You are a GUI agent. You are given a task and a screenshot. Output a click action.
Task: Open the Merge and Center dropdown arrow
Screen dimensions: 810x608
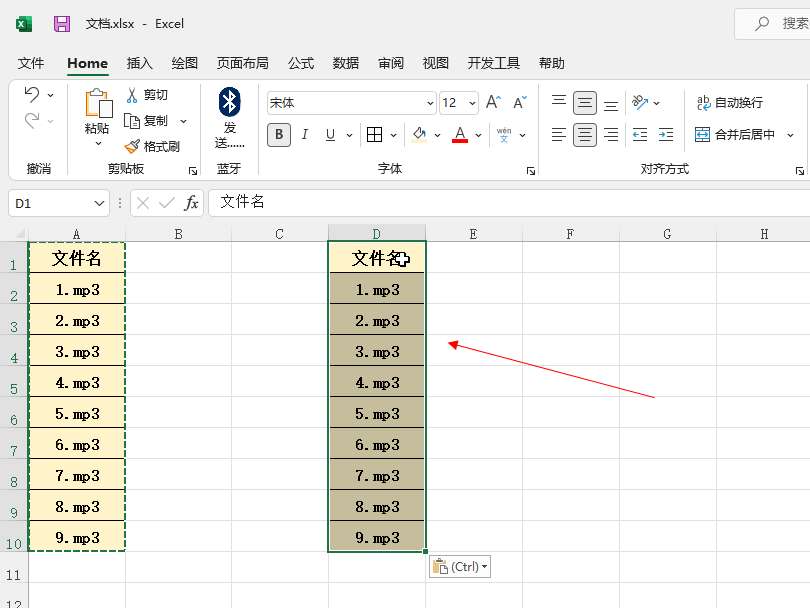point(790,135)
